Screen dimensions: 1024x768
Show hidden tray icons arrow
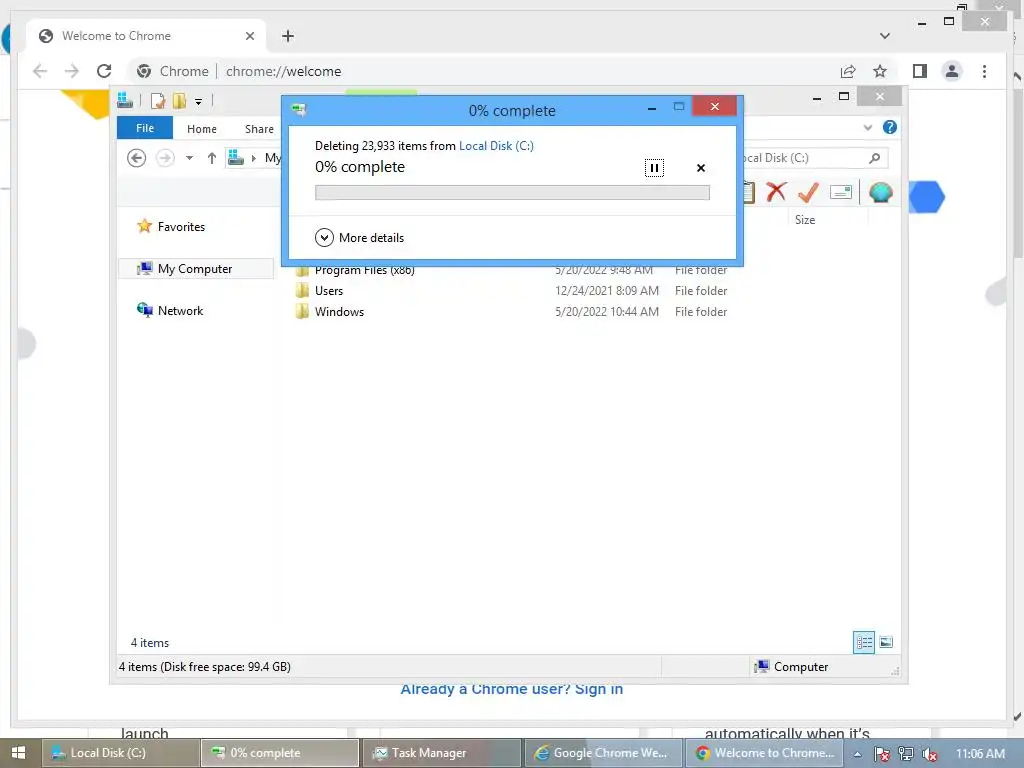857,754
